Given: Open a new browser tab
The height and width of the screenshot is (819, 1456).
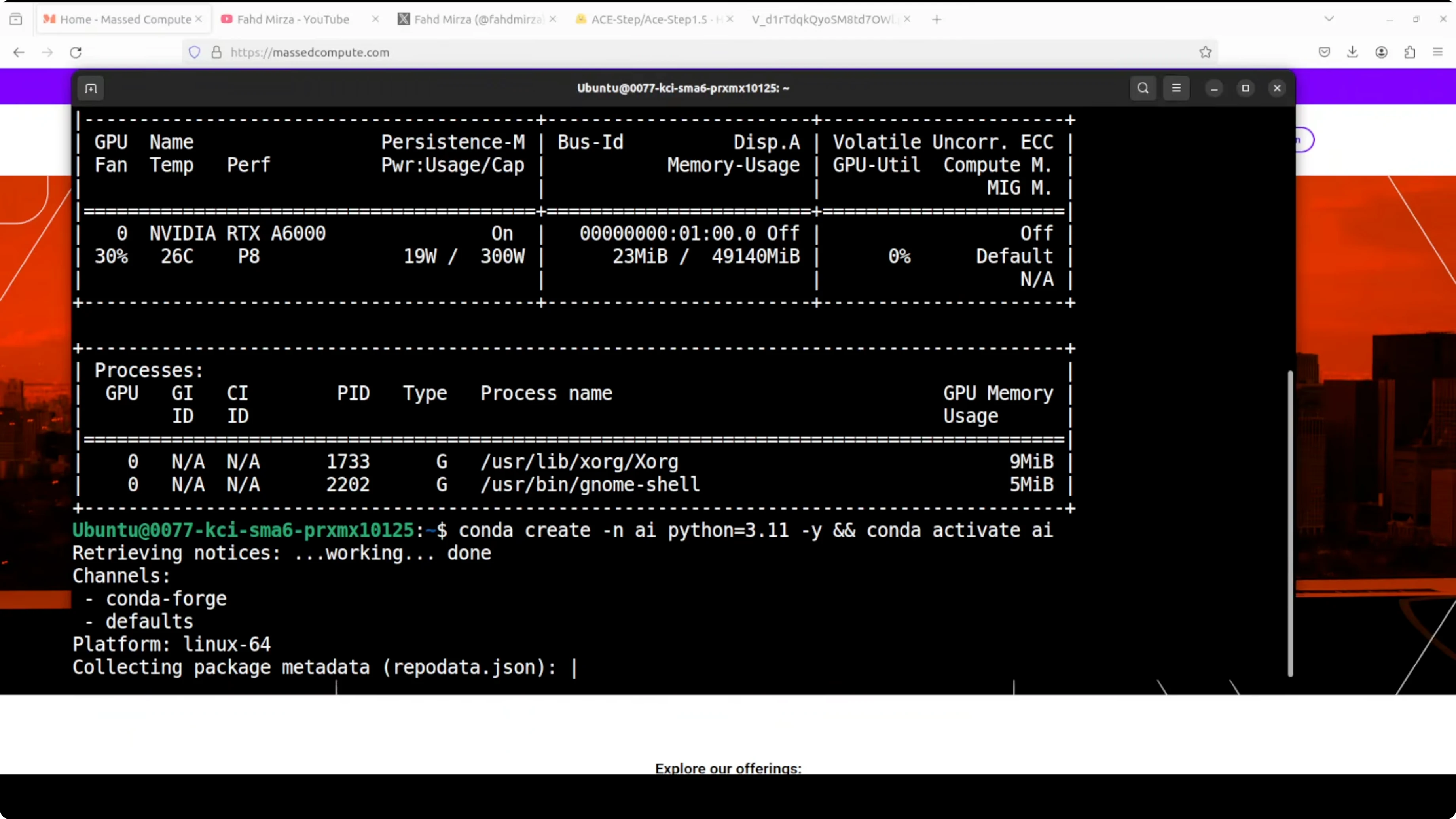Looking at the screenshot, I should tap(937, 19).
